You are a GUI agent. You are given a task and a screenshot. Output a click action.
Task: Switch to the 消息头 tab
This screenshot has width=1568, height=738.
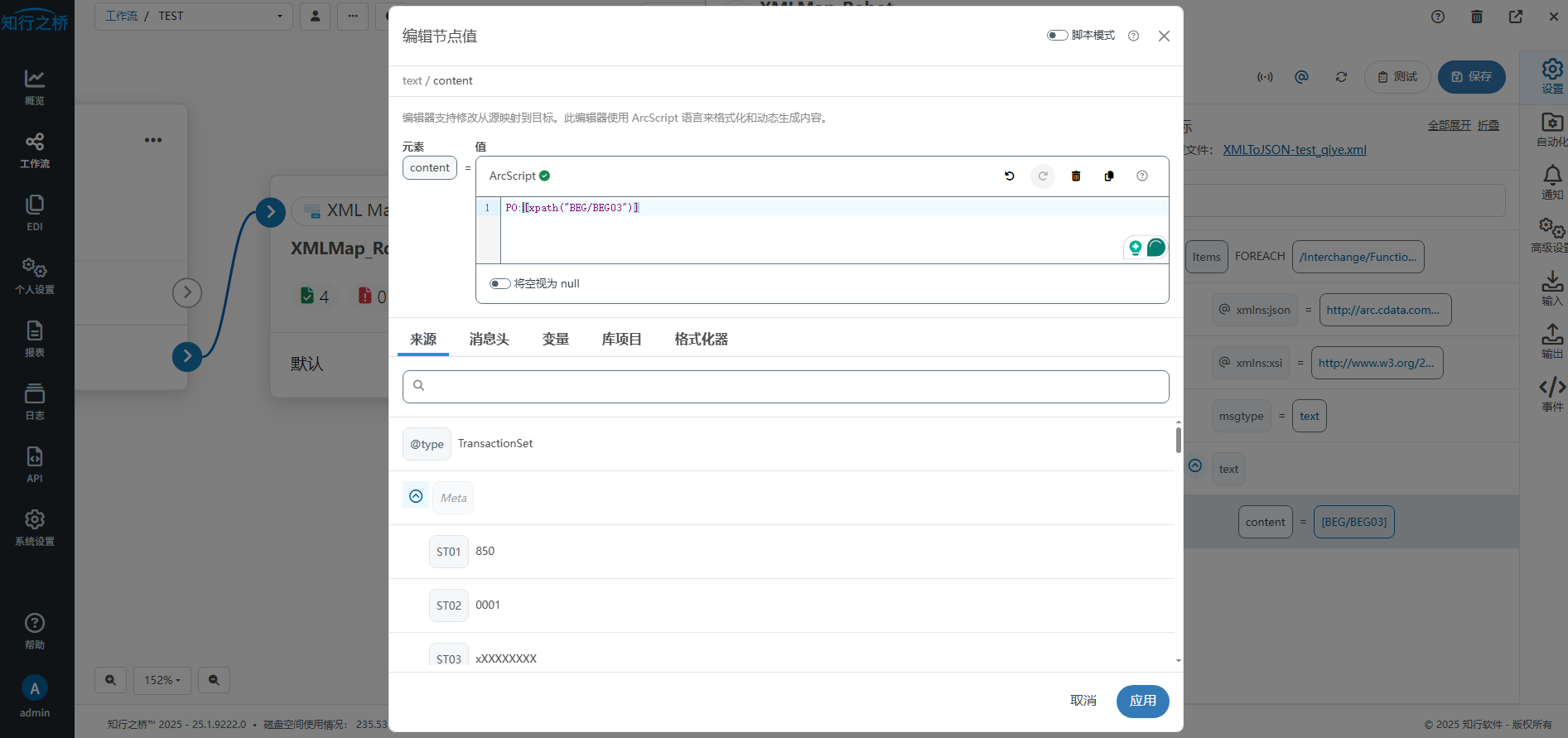[x=489, y=340]
